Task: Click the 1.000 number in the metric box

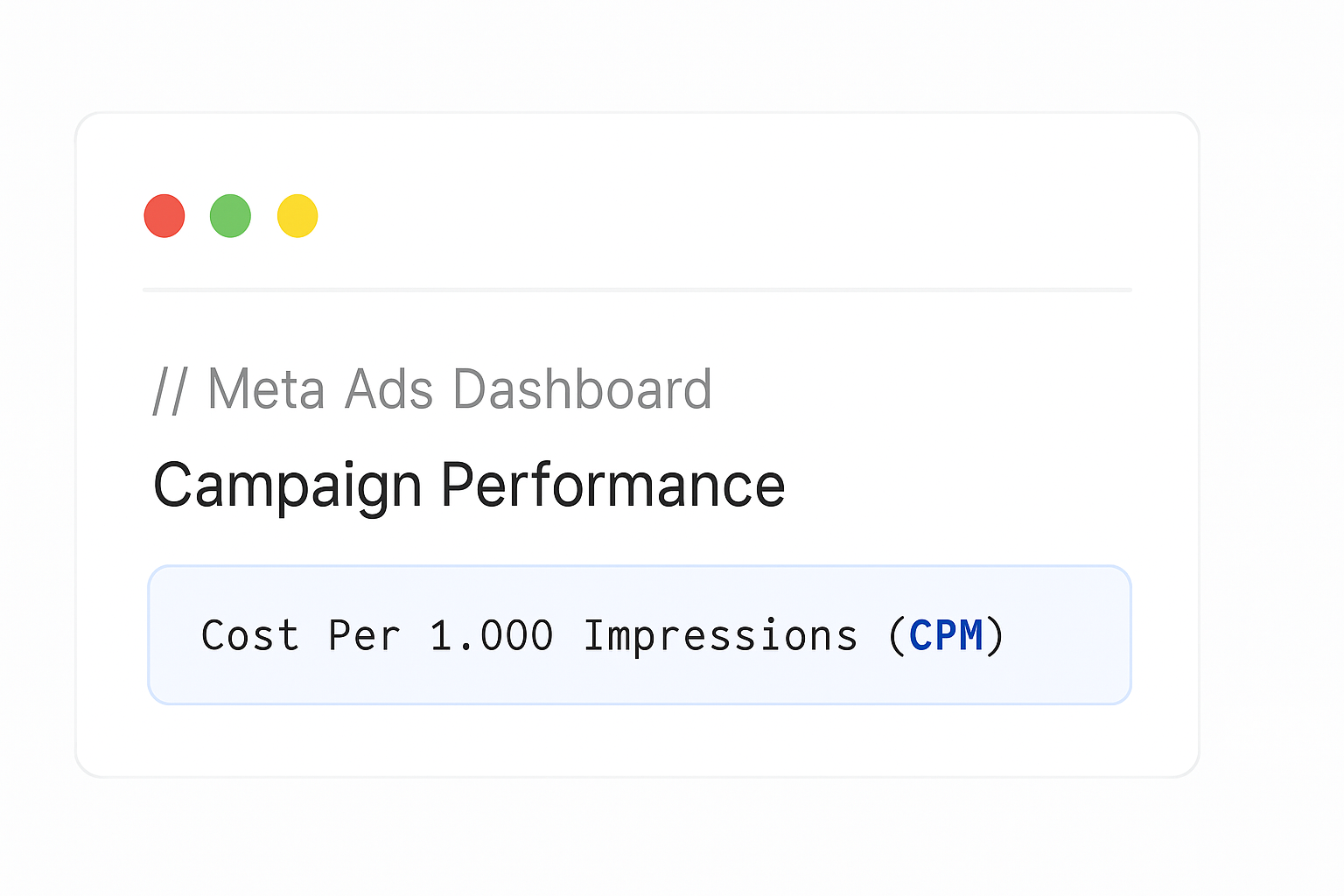Action: tap(491, 635)
